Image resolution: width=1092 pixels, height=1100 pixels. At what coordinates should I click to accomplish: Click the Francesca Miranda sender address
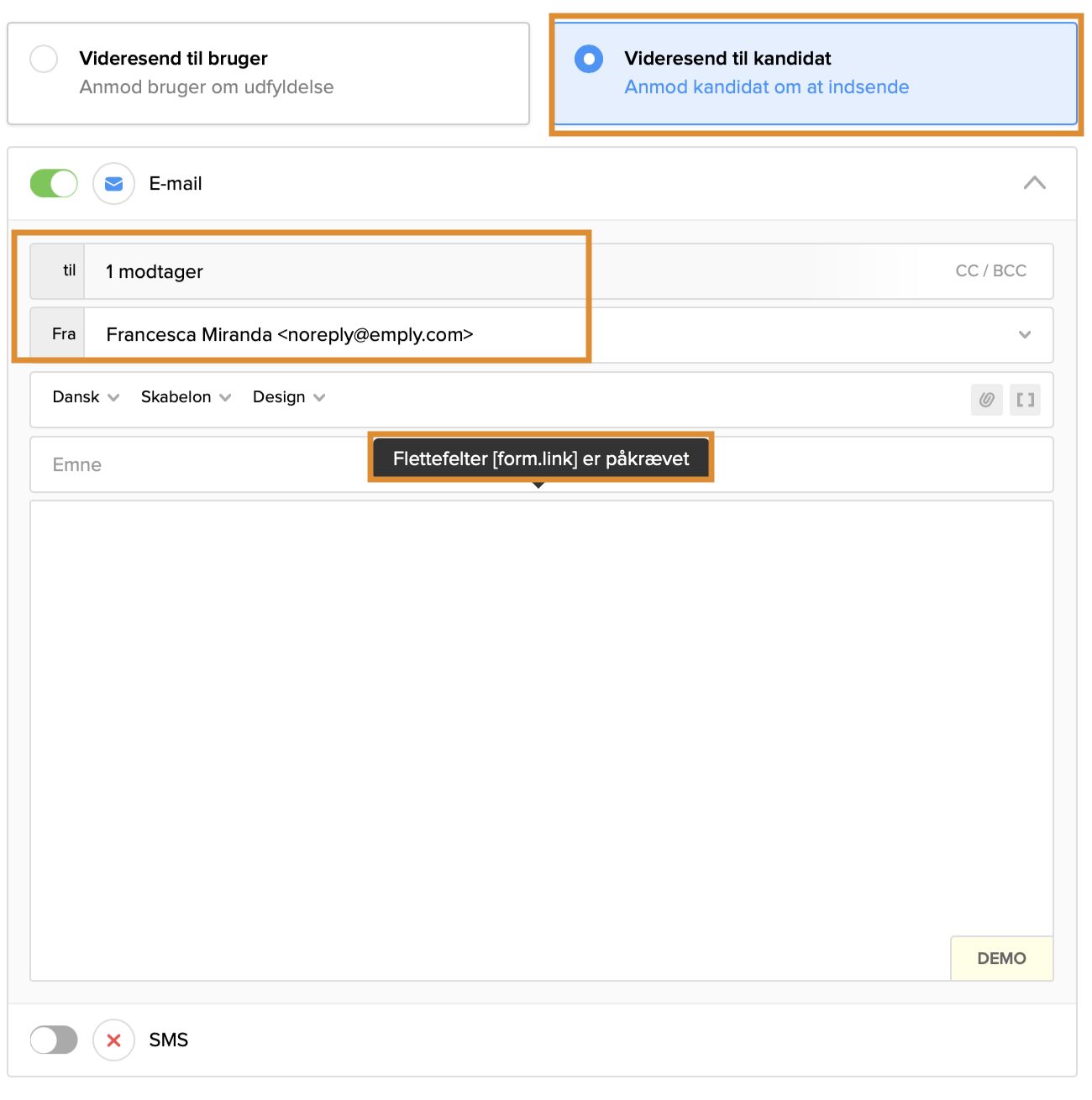pyautogui.click(x=290, y=335)
